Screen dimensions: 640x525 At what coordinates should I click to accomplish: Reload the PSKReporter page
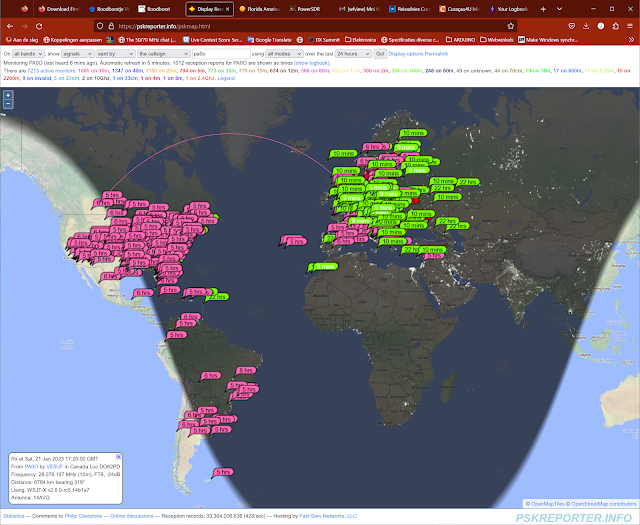click(x=39, y=26)
